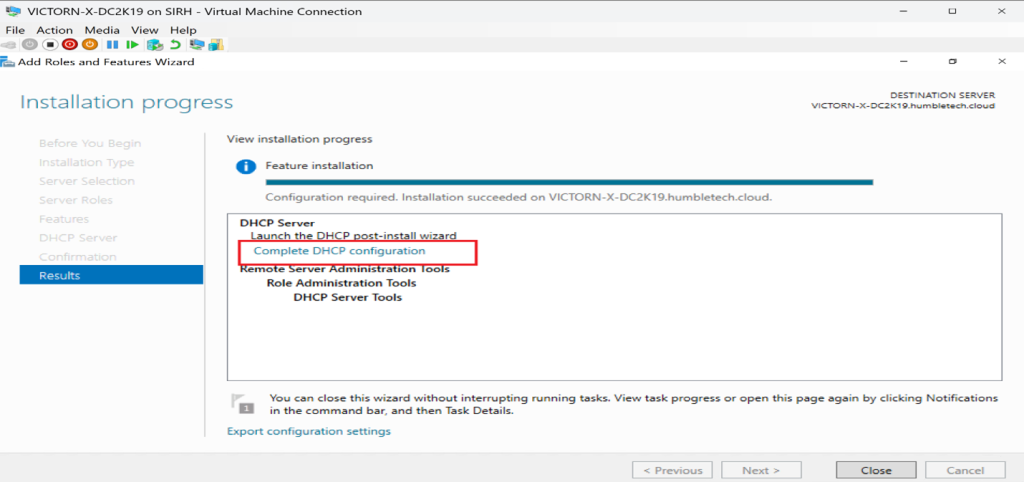The image size is (1024, 482).
Task: Open the View menu
Action: click(x=145, y=30)
